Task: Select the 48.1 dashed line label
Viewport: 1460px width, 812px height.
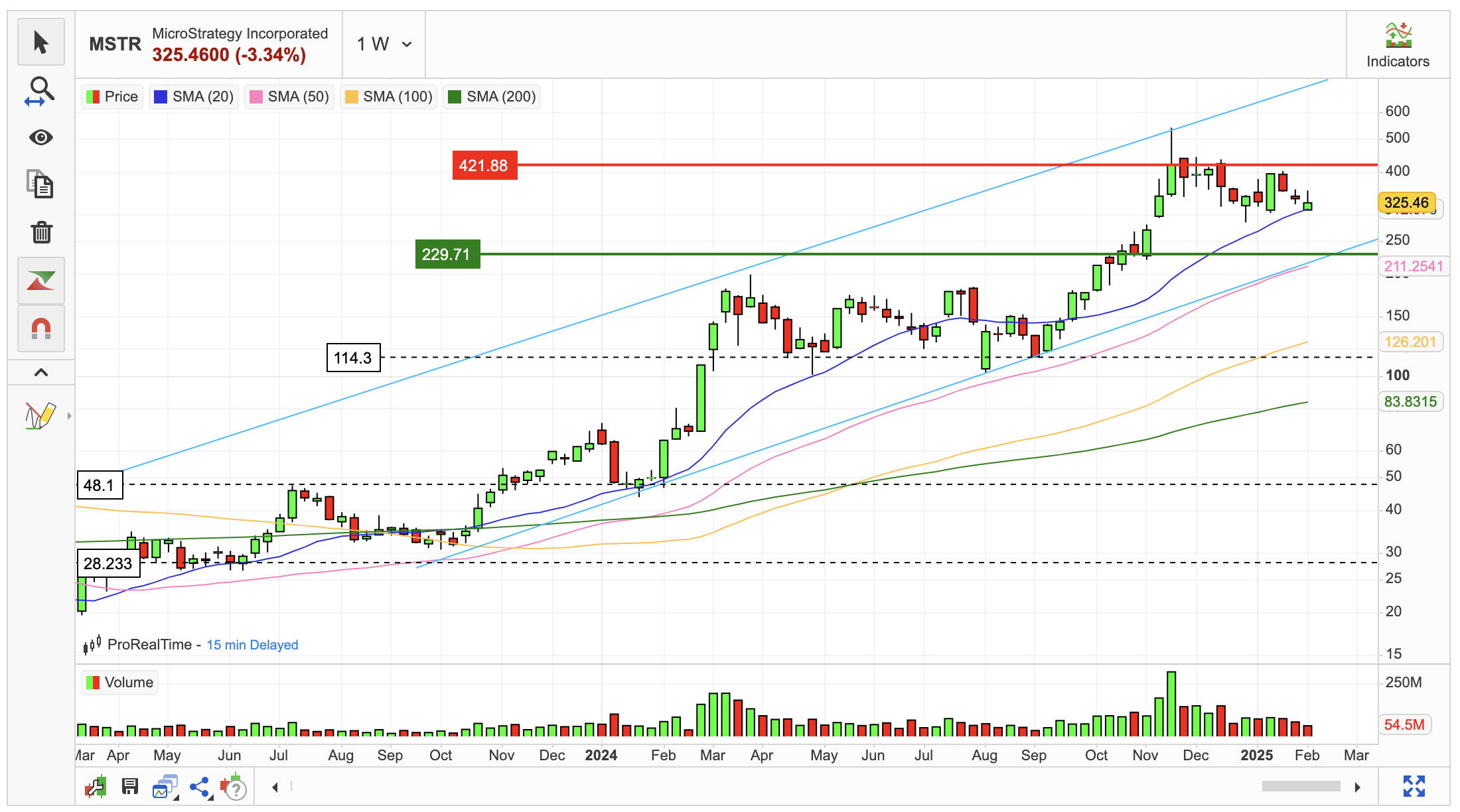Action: 100,485
